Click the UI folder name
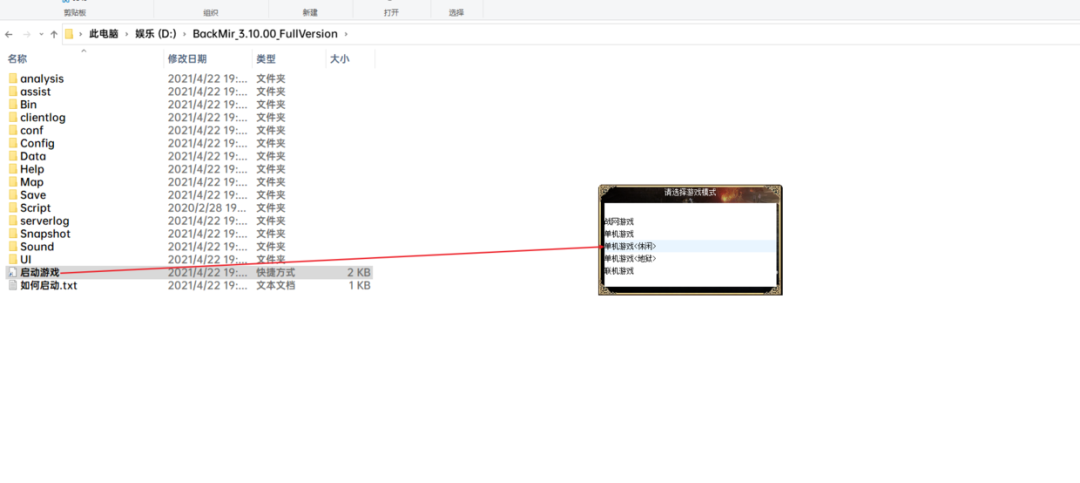 tap(25, 260)
